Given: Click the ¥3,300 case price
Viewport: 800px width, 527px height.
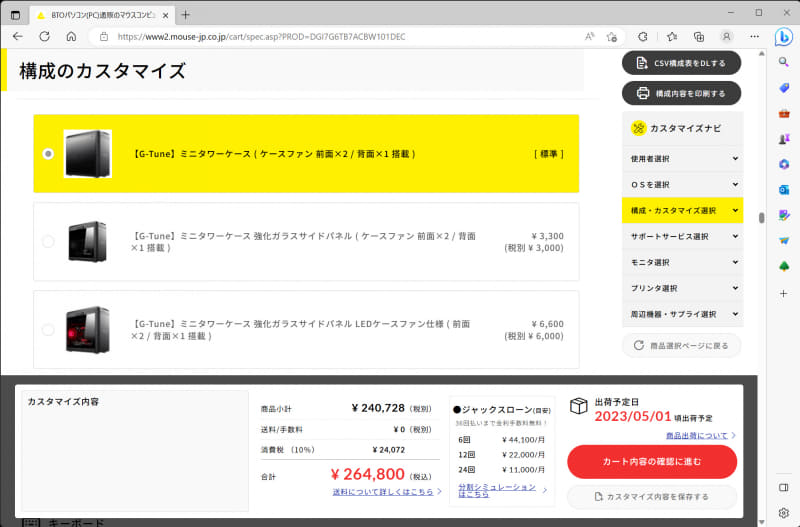Looking at the screenshot, I should (x=547, y=236).
